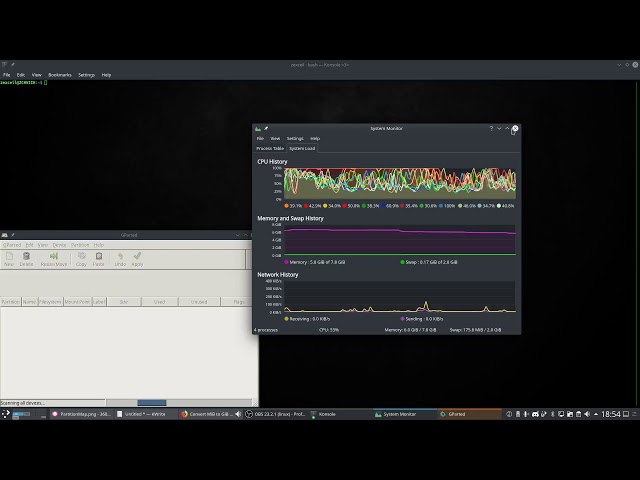Open the View menu in GParted
This screenshot has width=640, height=480.
43,245
